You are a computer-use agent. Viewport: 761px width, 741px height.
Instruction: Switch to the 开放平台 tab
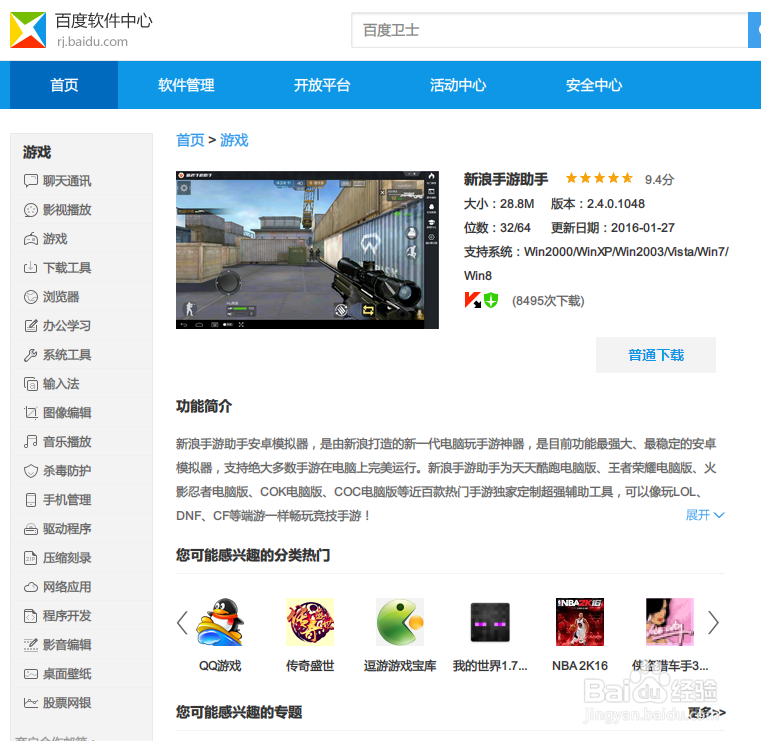tap(322, 85)
